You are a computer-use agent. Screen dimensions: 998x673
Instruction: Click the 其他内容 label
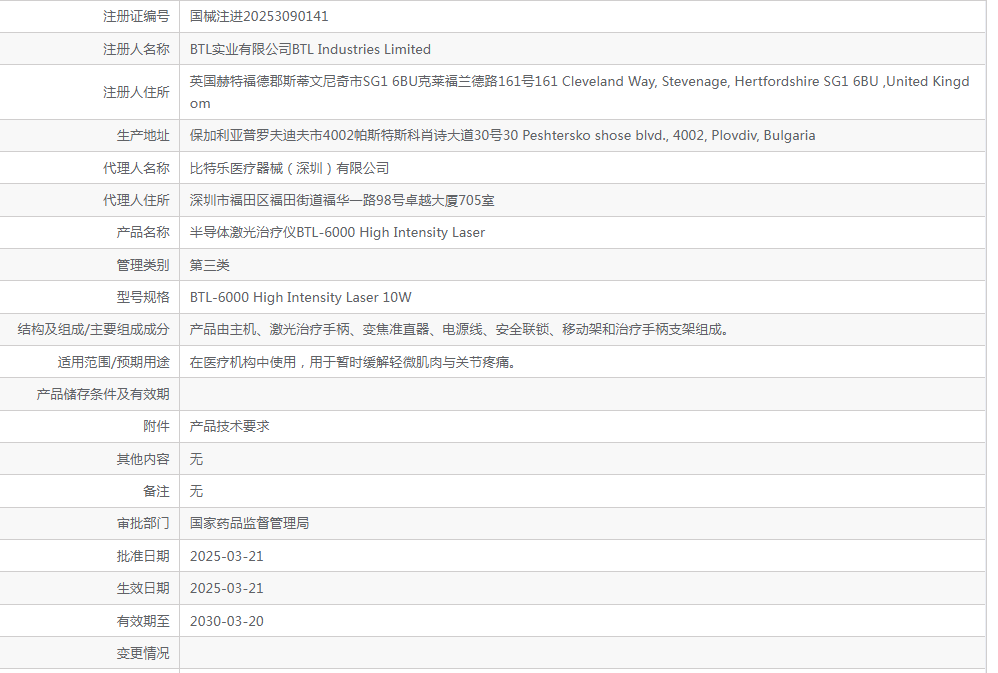click(x=143, y=459)
